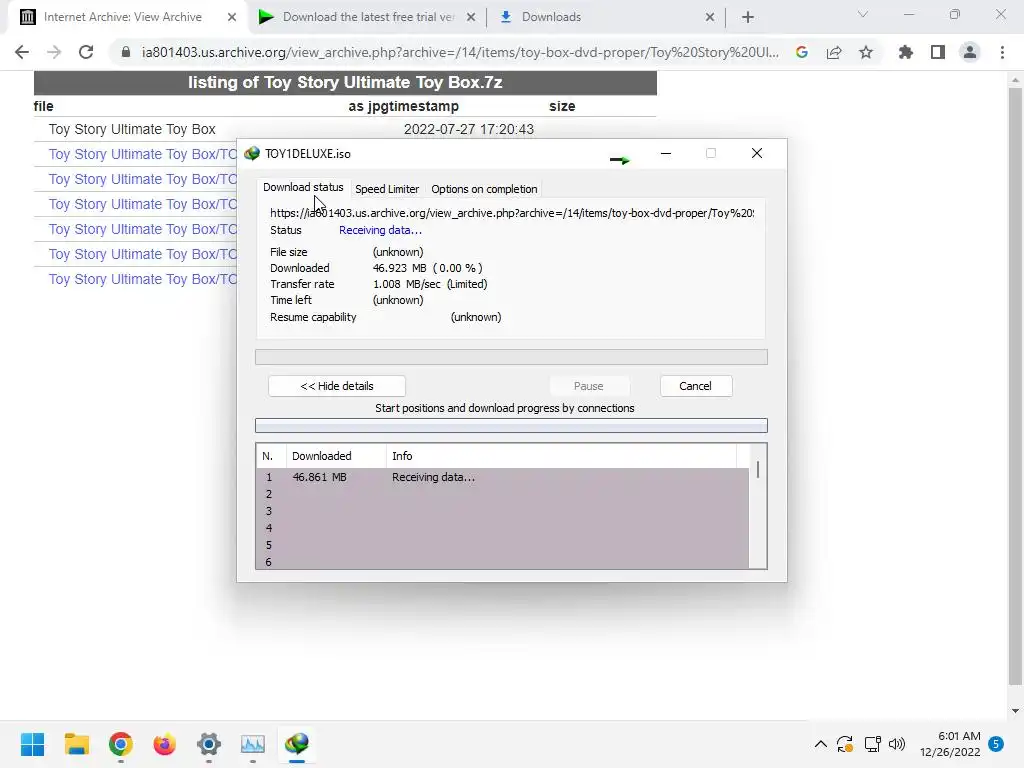Image resolution: width=1024 pixels, height=768 pixels.
Task: Click the N. column header
Action: click(x=271, y=456)
